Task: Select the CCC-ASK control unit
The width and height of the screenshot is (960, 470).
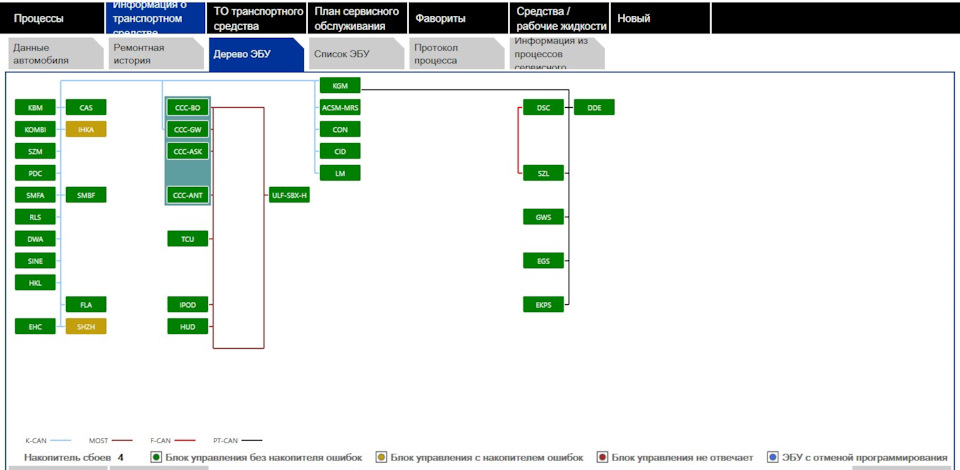Action: point(187,151)
